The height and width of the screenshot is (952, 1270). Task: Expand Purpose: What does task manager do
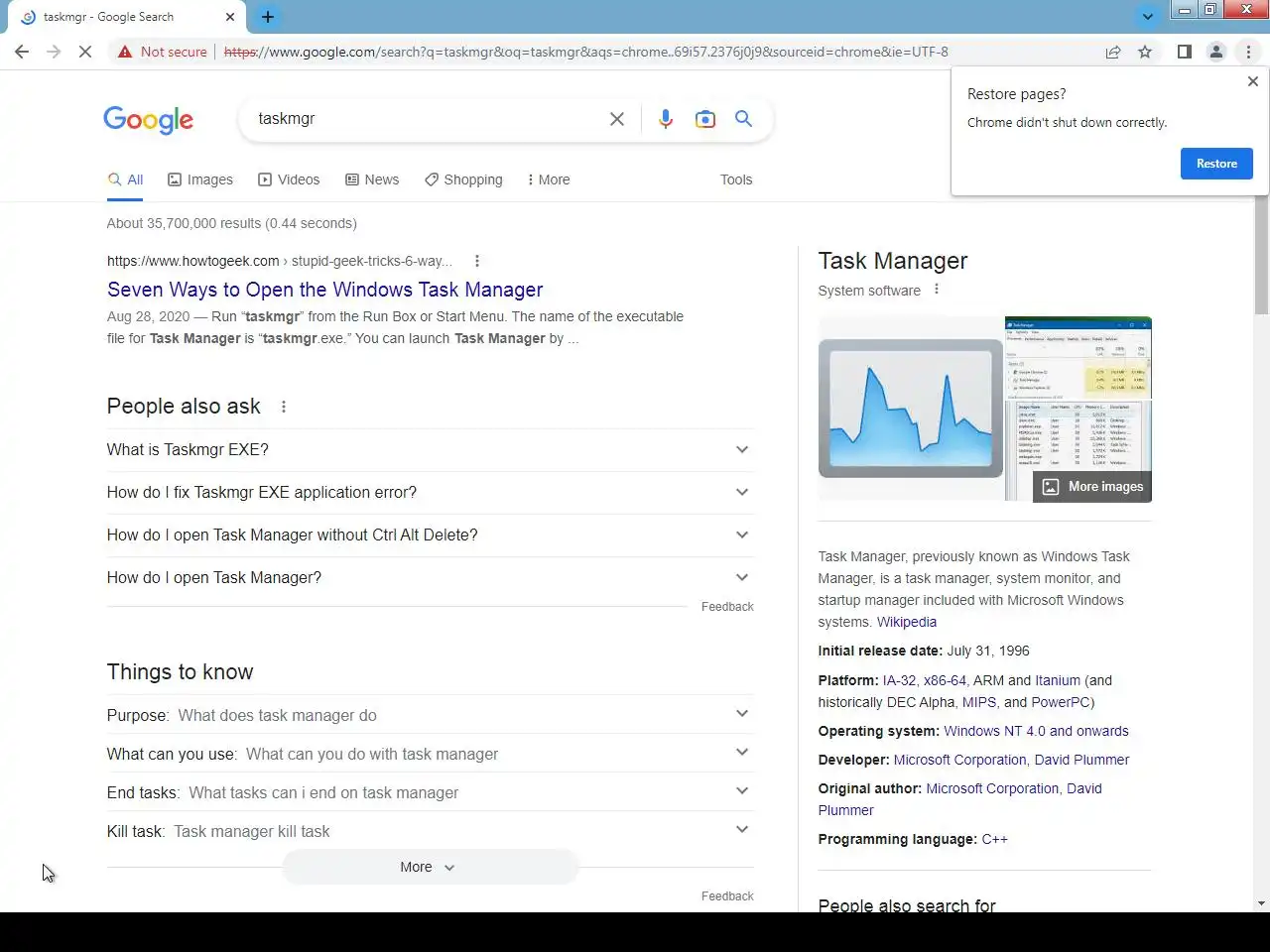coord(431,715)
